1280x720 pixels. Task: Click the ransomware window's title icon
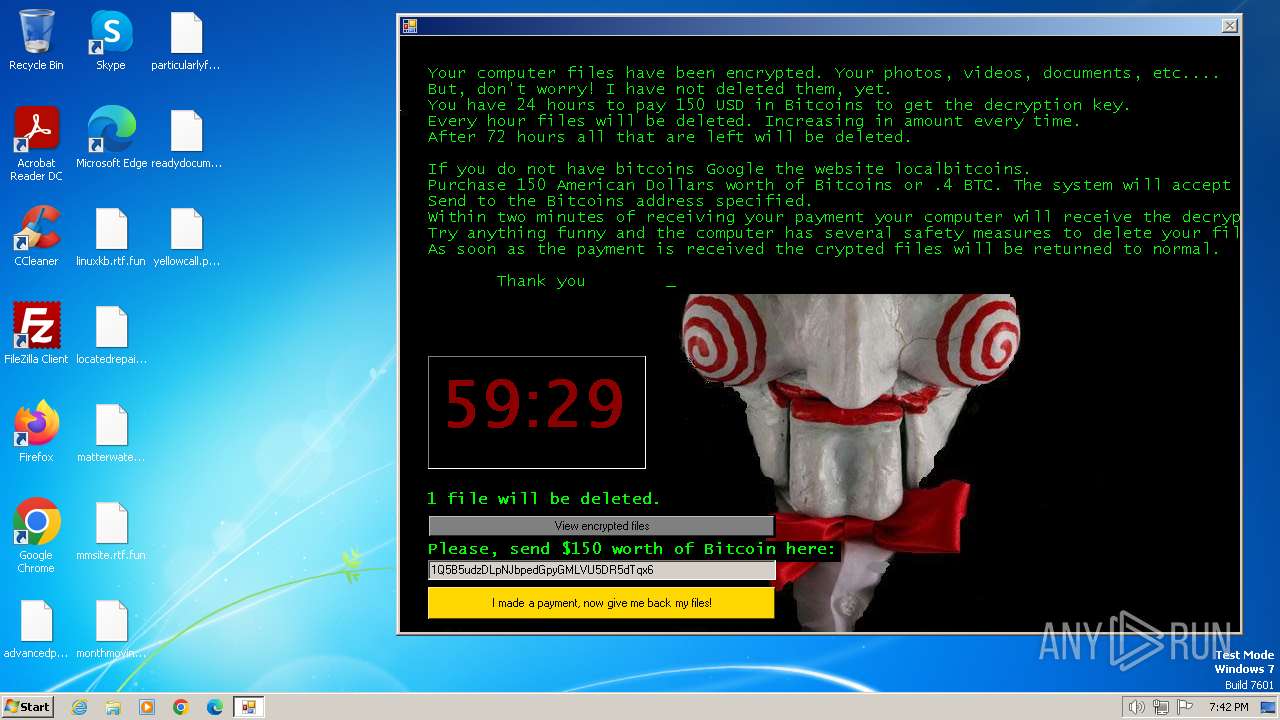(x=409, y=26)
